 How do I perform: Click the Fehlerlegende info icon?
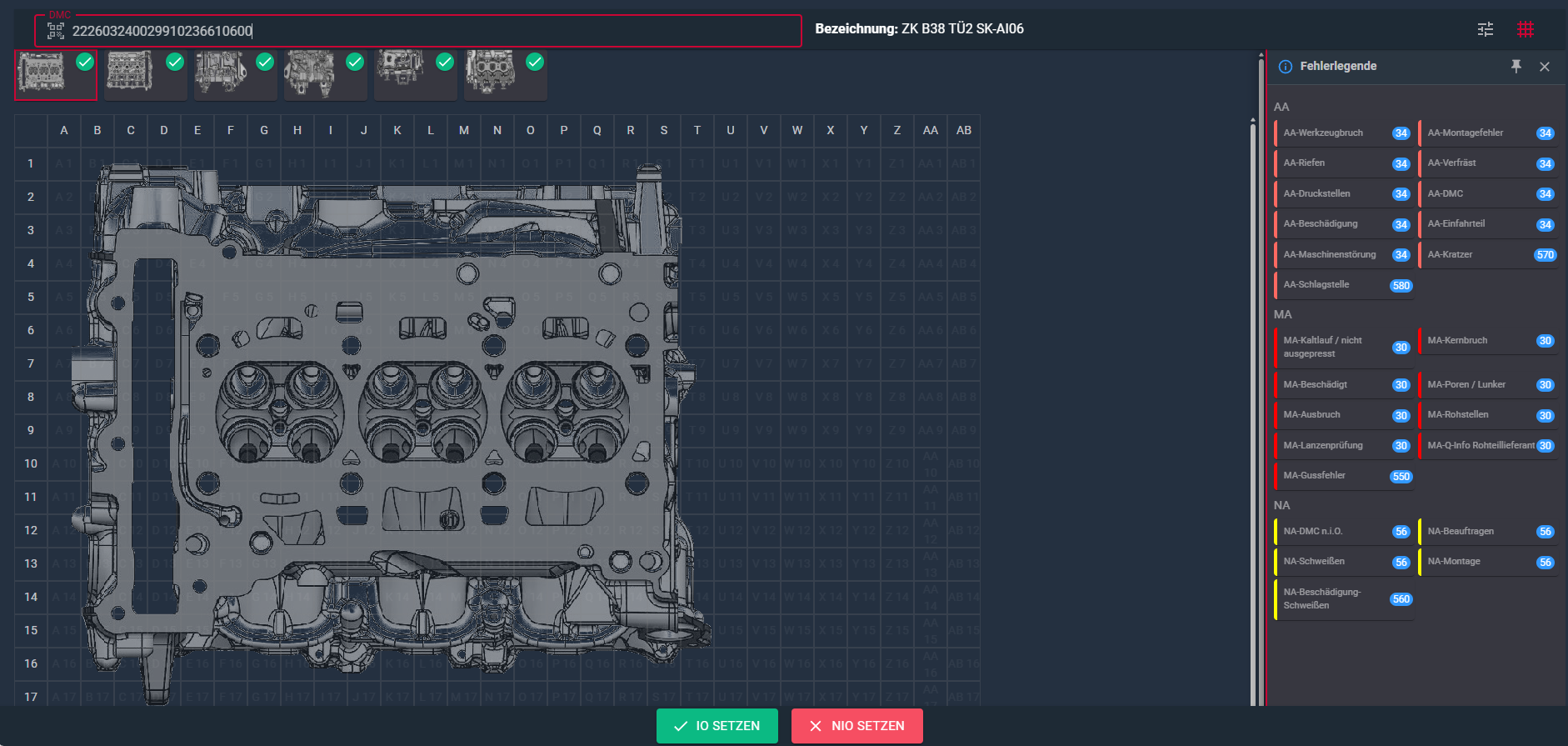(1286, 67)
